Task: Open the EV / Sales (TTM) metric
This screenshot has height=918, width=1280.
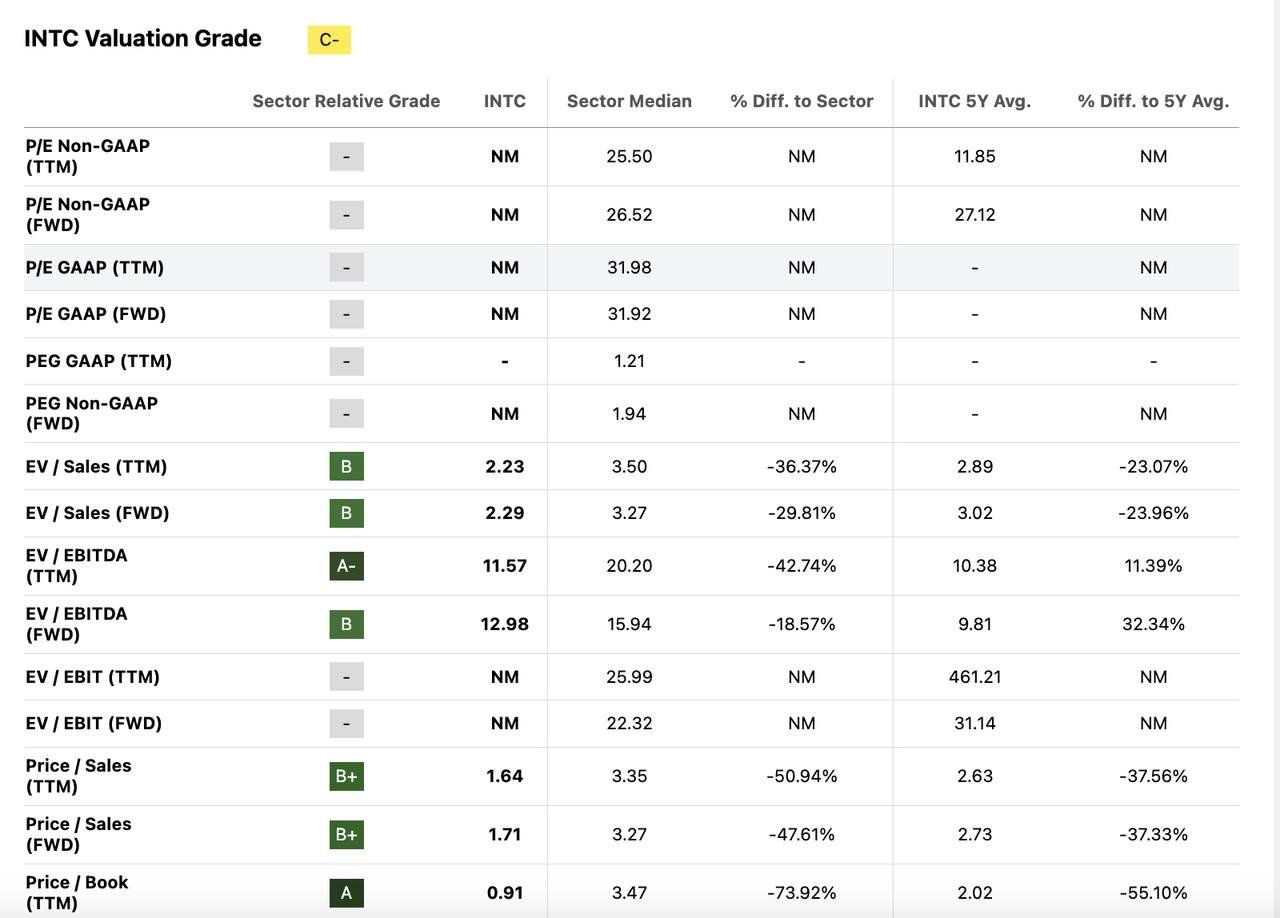Action: click(x=97, y=467)
